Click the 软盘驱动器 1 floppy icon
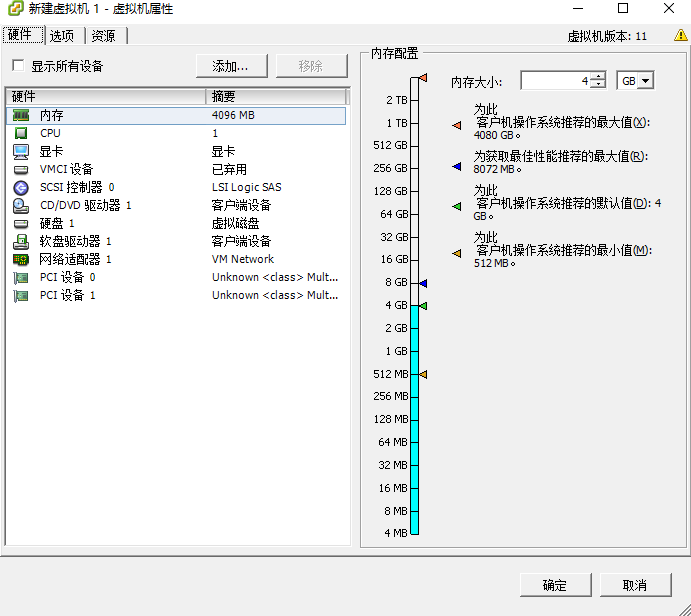 click(x=21, y=241)
